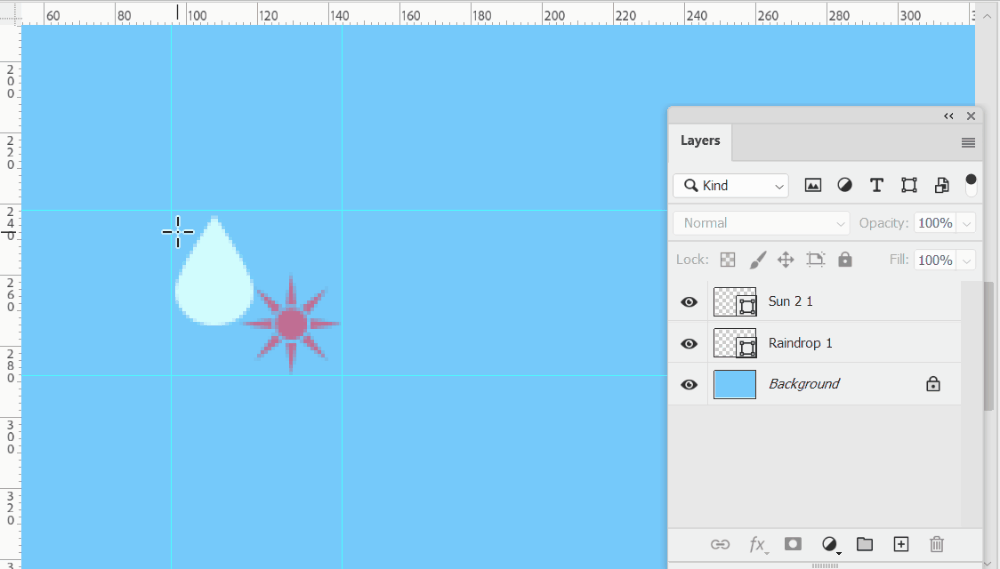Lock image pixels brush icon
Image resolution: width=1000 pixels, height=569 pixels.
pyautogui.click(x=757, y=260)
